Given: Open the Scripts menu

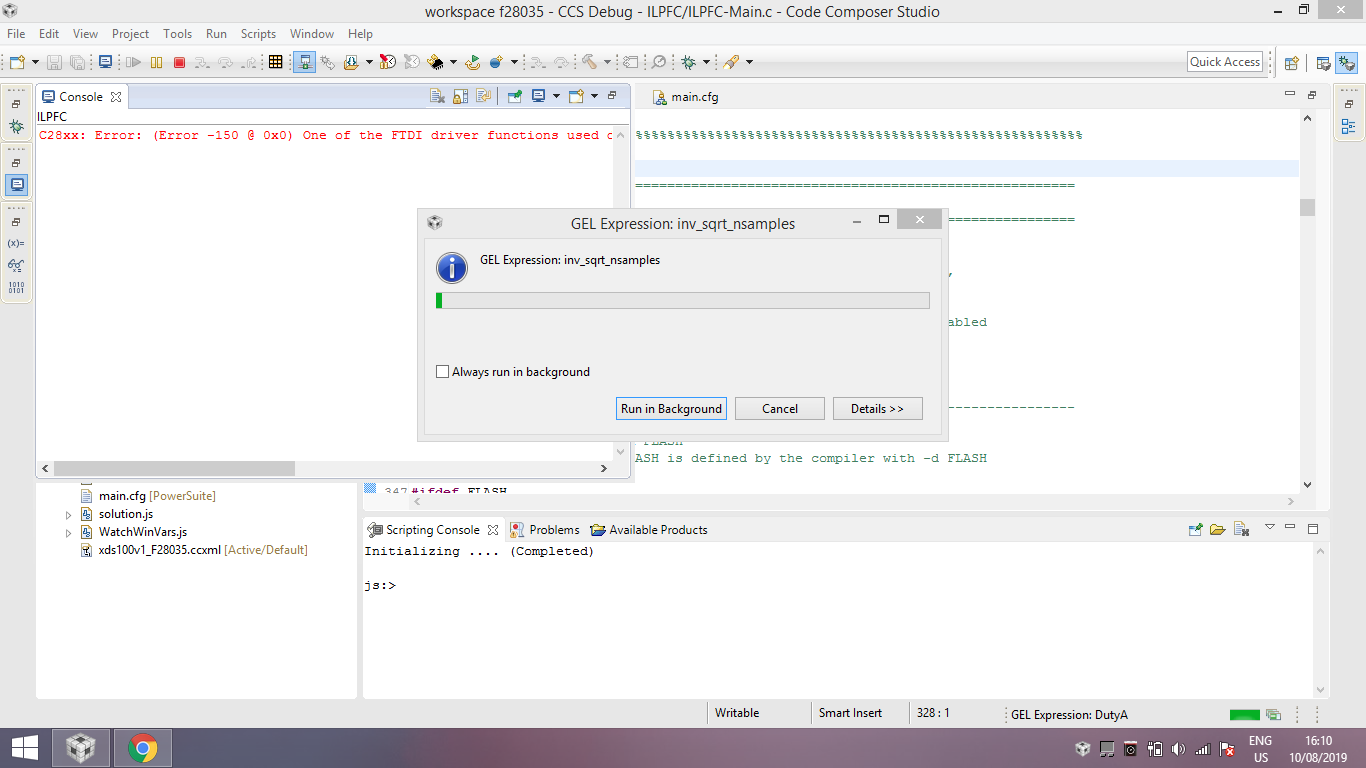Looking at the screenshot, I should pos(258,33).
